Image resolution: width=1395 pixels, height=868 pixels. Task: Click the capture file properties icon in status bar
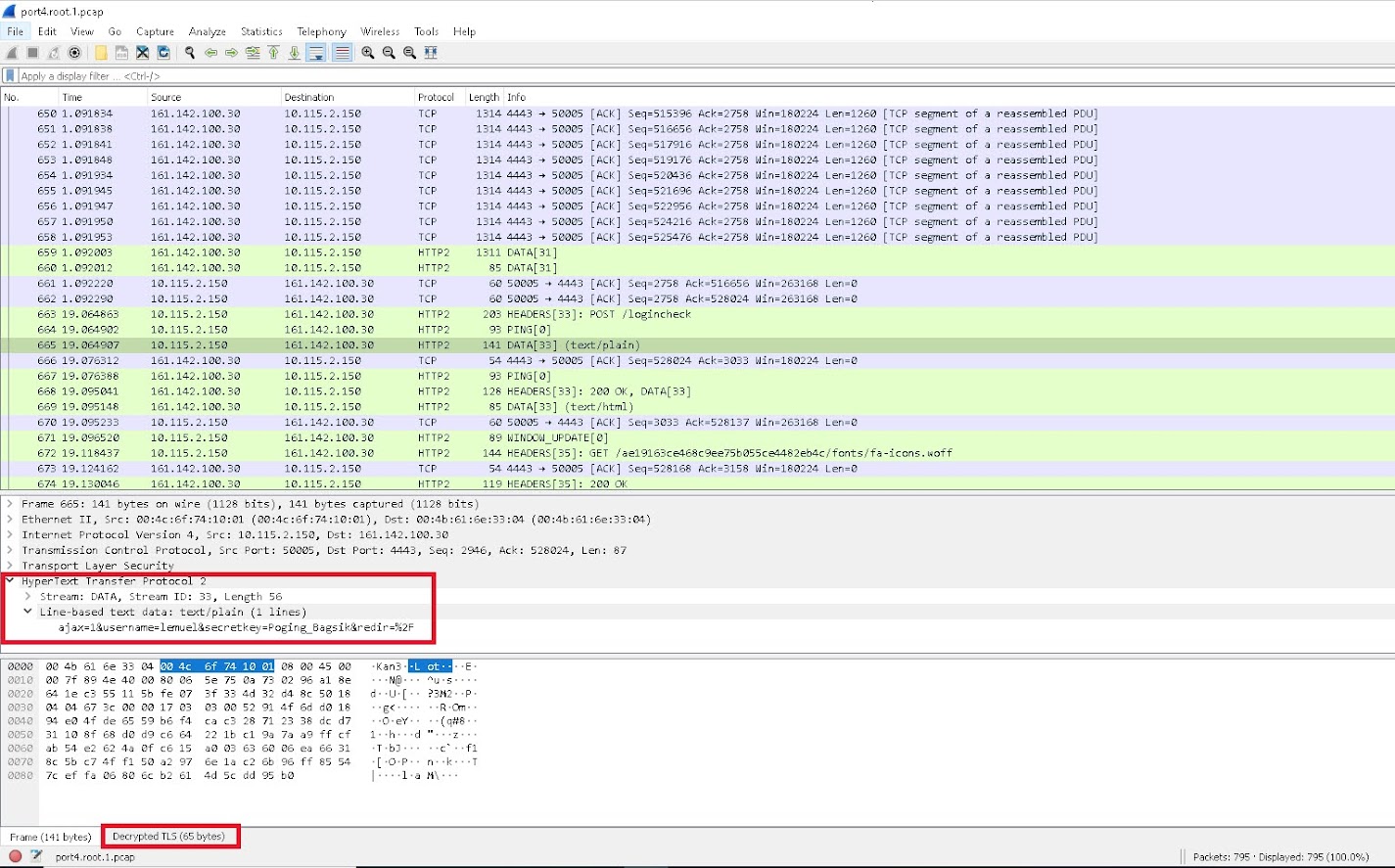[x=36, y=856]
